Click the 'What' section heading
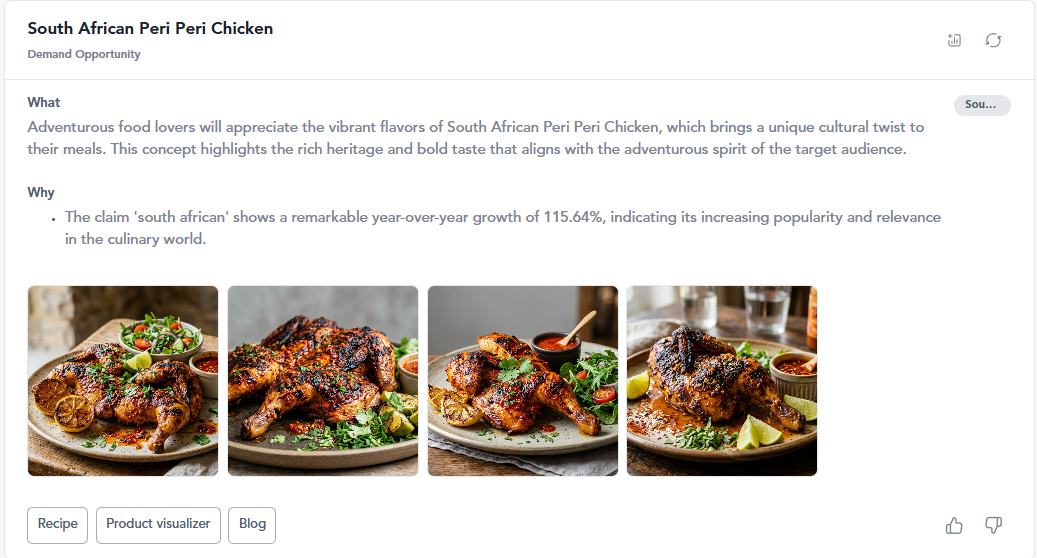 coord(44,102)
